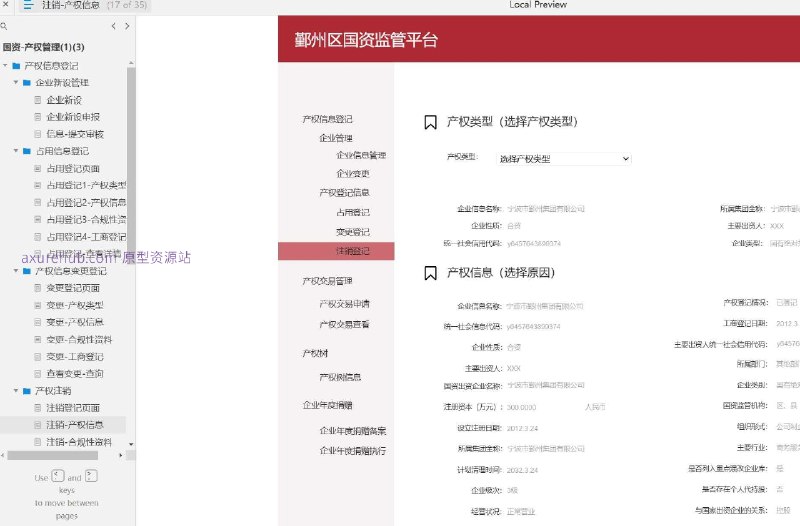The image size is (800, 526).
Task: Collapse the 占用信息登记 folder
Action: [16, 151]
